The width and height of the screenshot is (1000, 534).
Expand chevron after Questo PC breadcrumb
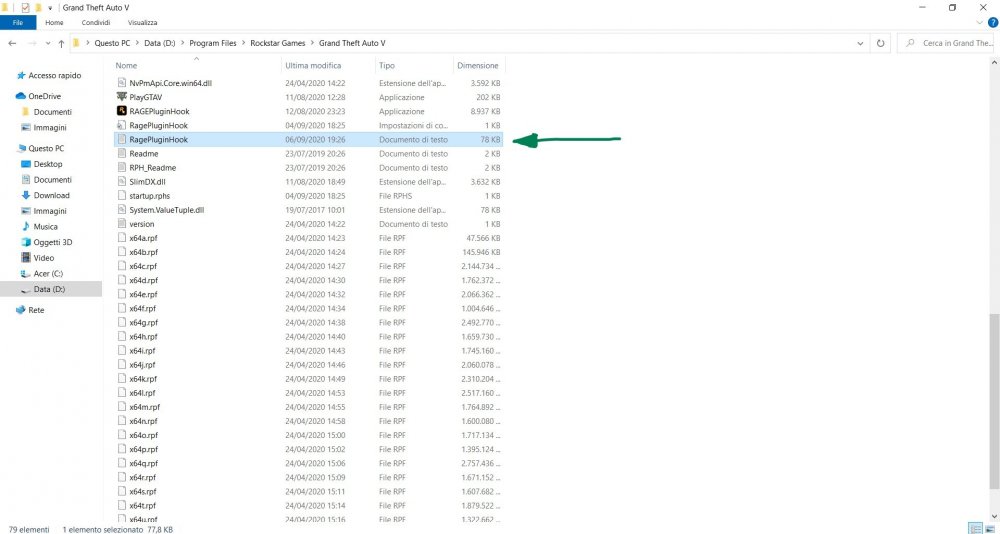coord(136,43)
